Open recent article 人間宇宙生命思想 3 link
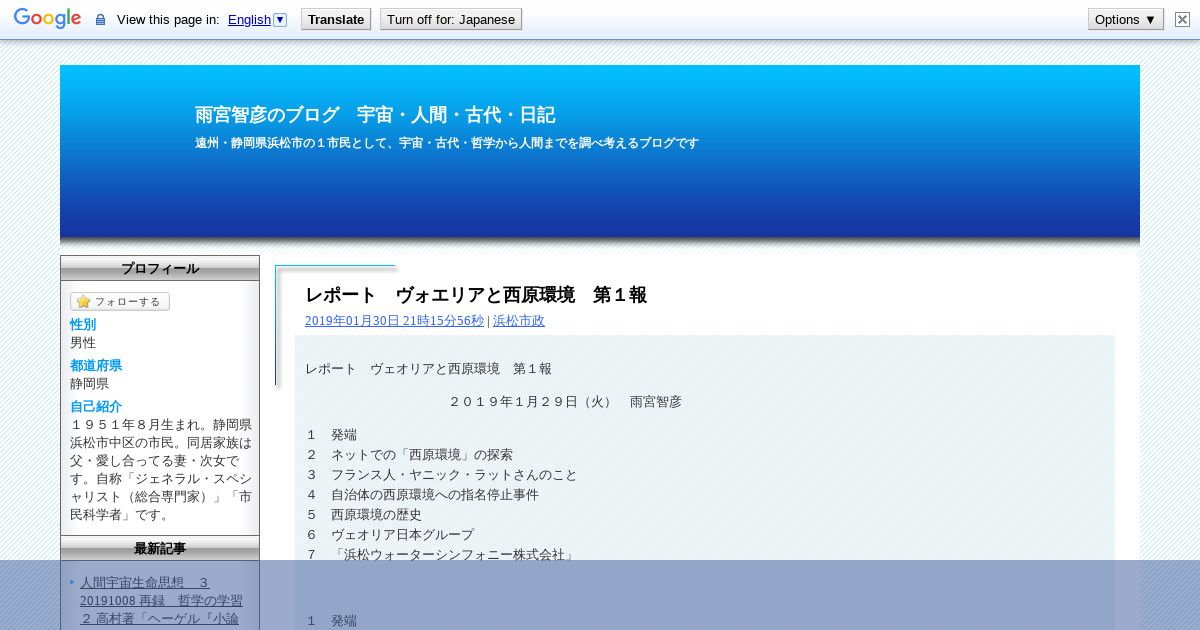Viewport: 1200px width, 630px height. [x=144, y=582]
